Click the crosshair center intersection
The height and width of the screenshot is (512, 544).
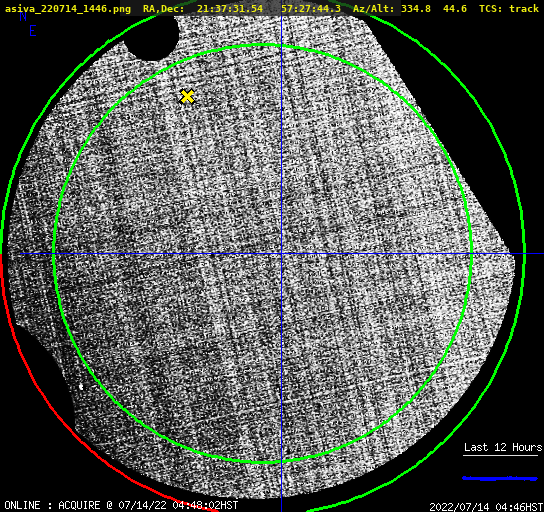[x=281, y=254]
